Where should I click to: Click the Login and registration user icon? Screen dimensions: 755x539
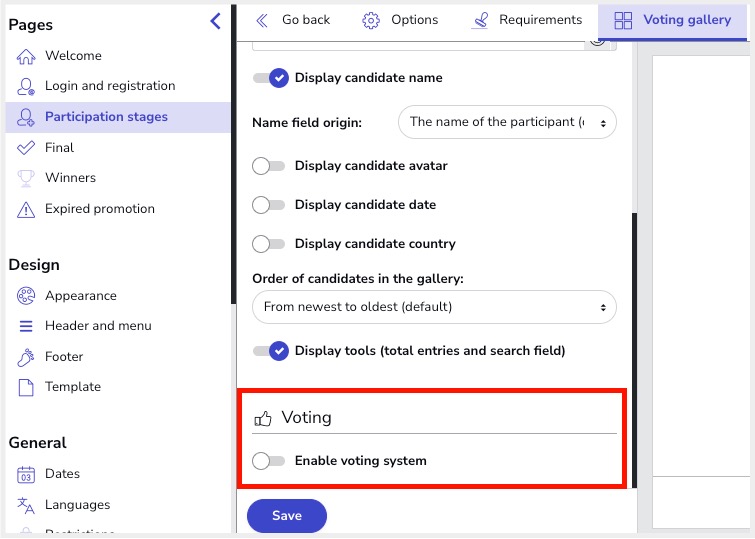(x=26, y=87)
